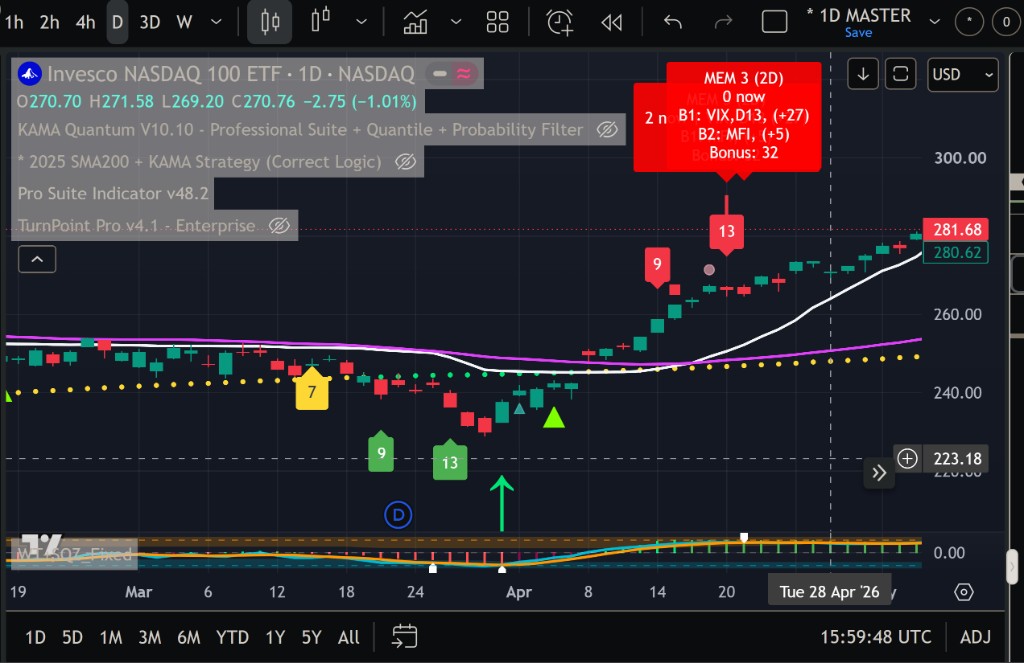Viewport: 1024px width, 663px height.
Task: Click the auto-fit data to screen icon
Action: 901,74
